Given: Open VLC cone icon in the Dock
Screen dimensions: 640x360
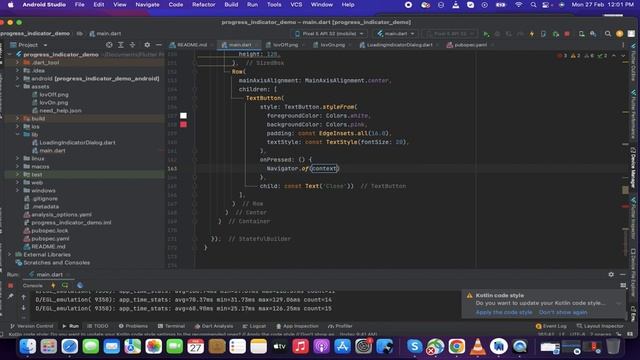Looking at the screenshot, I should click(x=478, y=347).
